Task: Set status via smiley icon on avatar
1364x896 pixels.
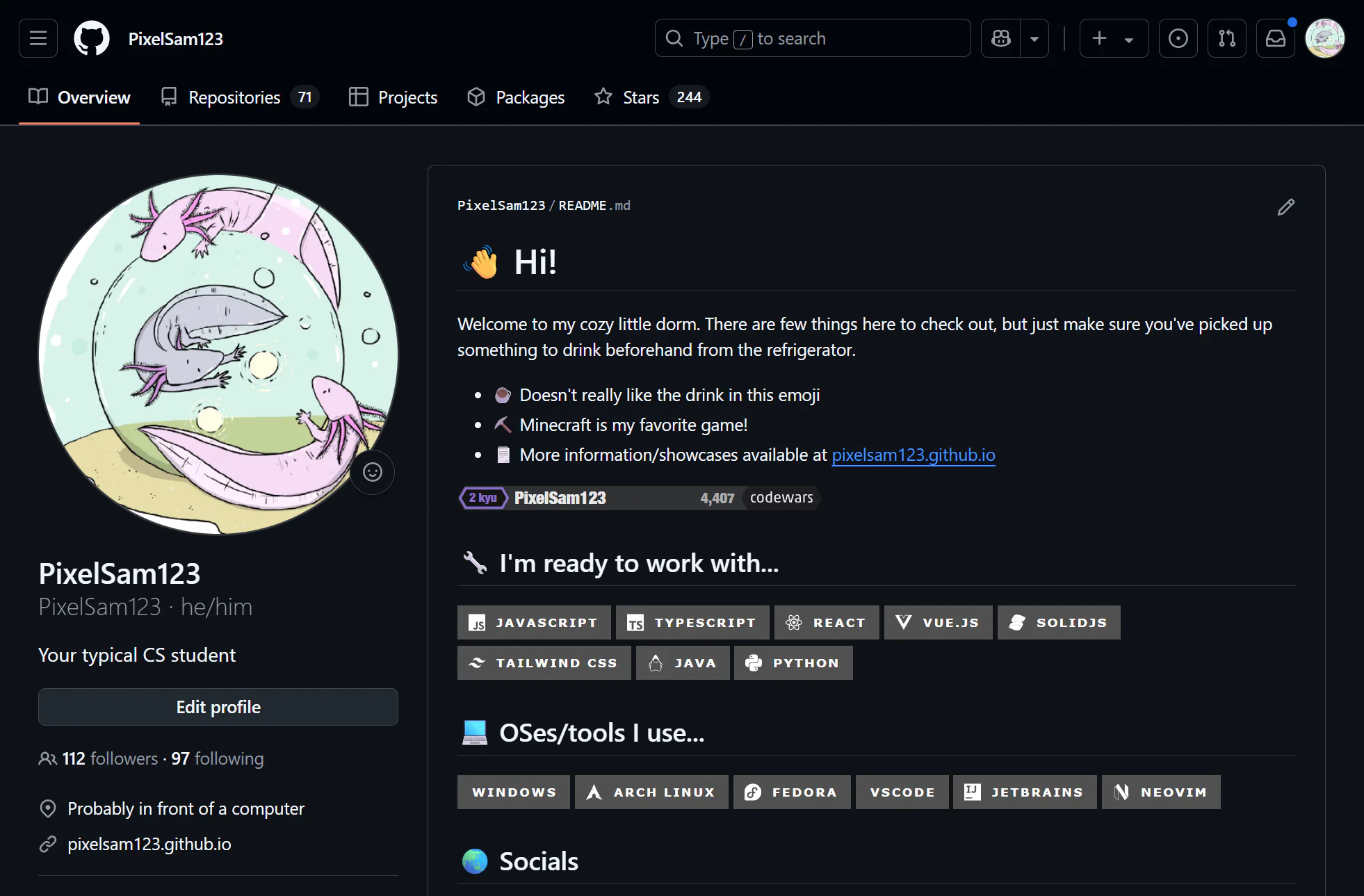Action: 373,472
